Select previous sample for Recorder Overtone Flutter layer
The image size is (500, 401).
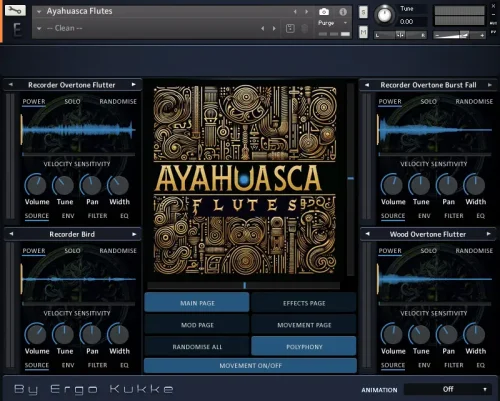click(x=11, y=85)
